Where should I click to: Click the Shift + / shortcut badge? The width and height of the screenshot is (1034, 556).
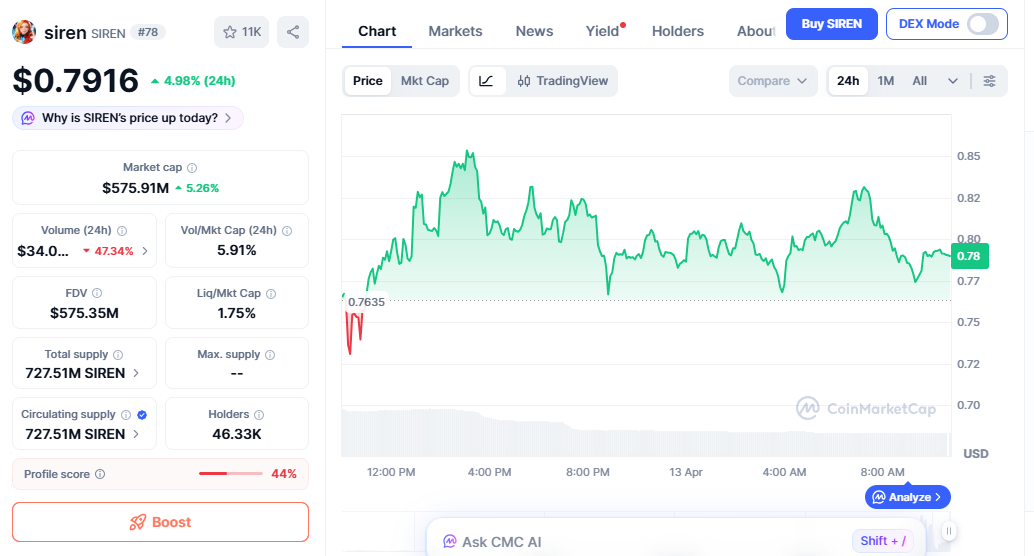pos(883,541)
